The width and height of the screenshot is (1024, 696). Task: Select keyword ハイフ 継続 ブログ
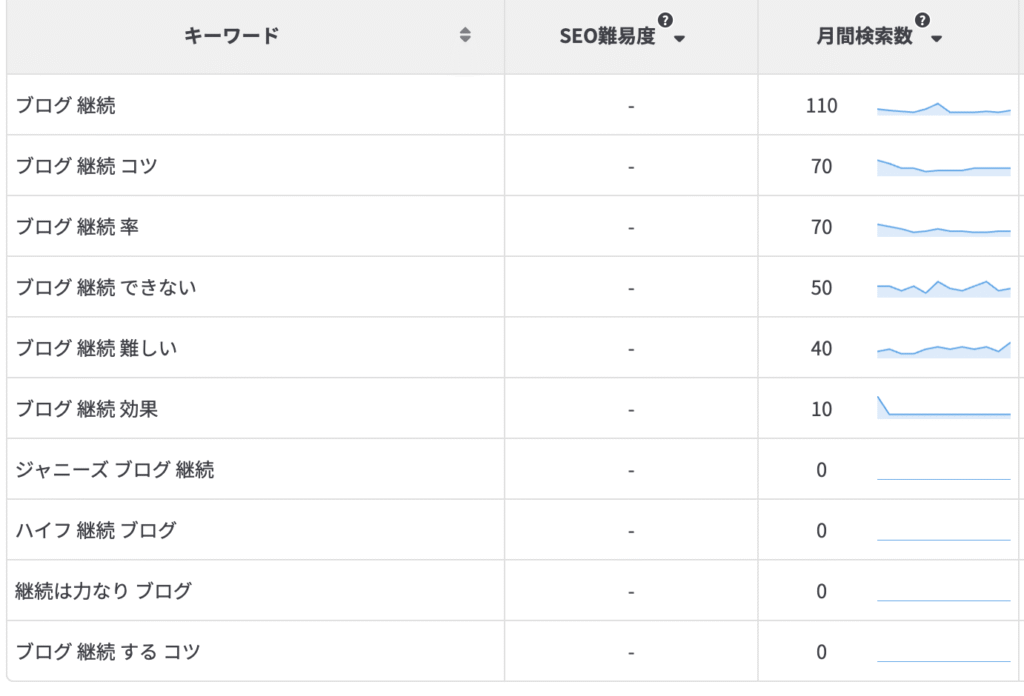point(95,530)
